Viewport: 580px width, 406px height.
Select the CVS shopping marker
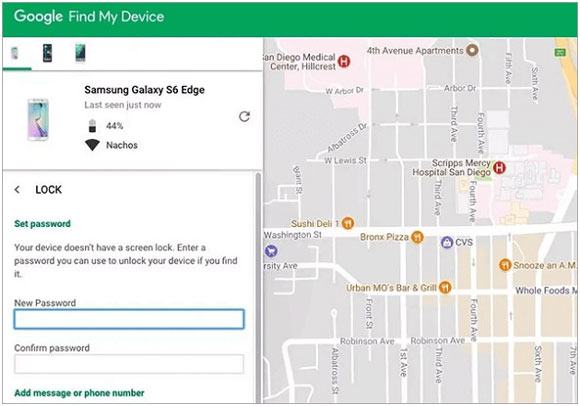pos(447,242)
